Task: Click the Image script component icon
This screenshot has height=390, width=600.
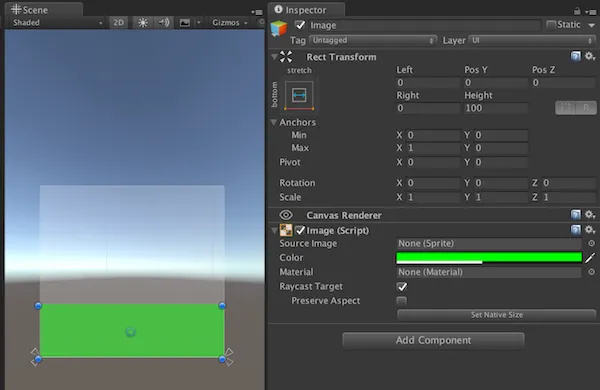Action: 286,230
